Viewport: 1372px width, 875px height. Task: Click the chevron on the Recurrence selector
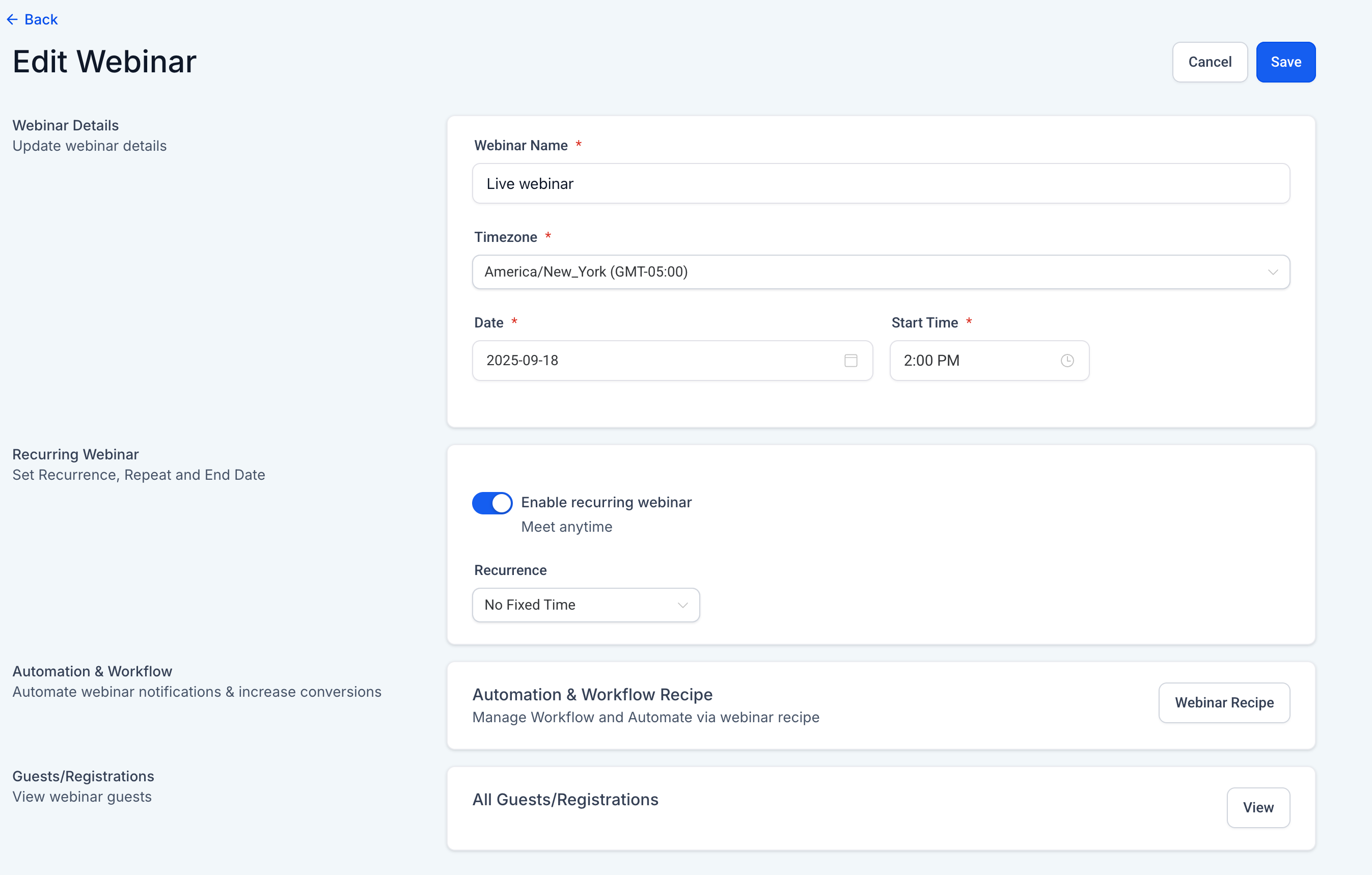pyautogui.click(x=682, y=605)
